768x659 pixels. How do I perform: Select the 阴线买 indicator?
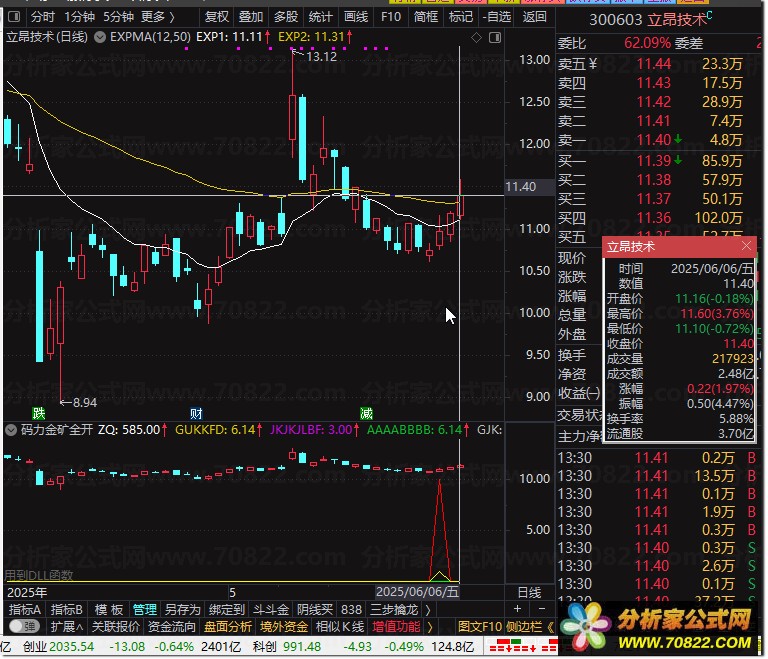[x=314, y=610]
